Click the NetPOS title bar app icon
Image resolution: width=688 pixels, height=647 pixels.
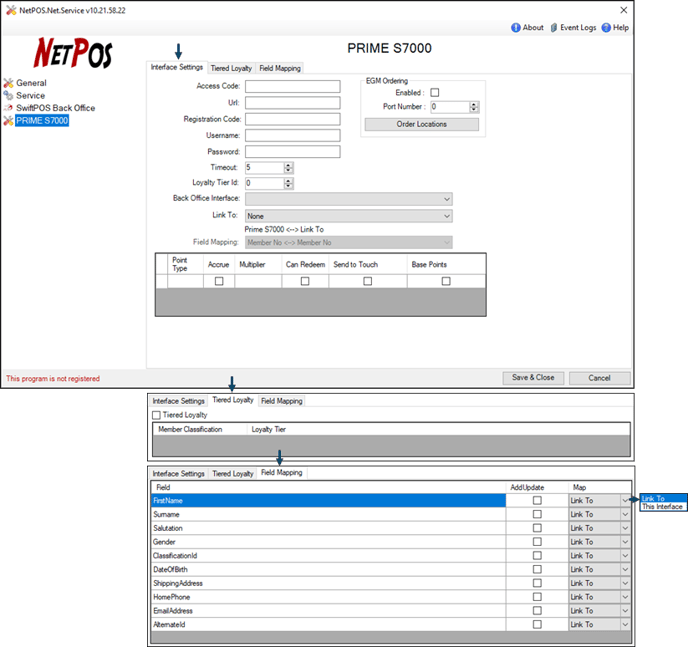tap(11, 10)
